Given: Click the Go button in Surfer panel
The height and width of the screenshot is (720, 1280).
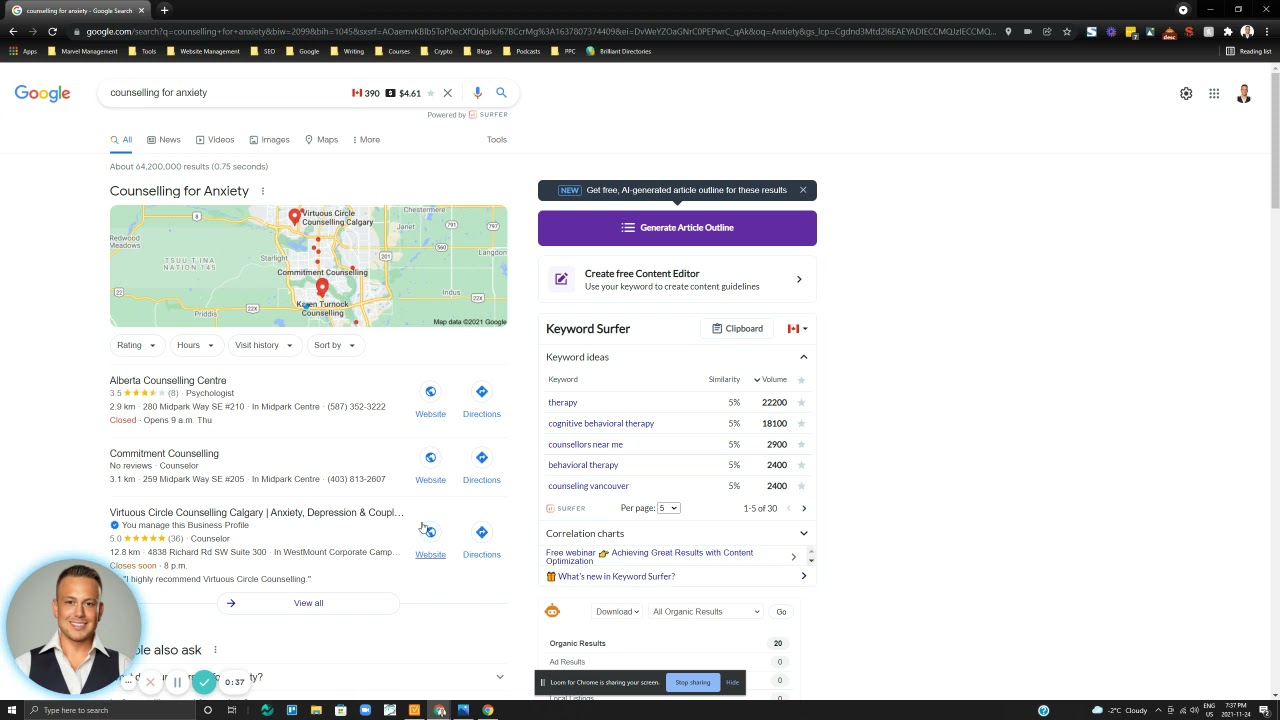Looking at the screenshot, I should (x=781, y=612).
